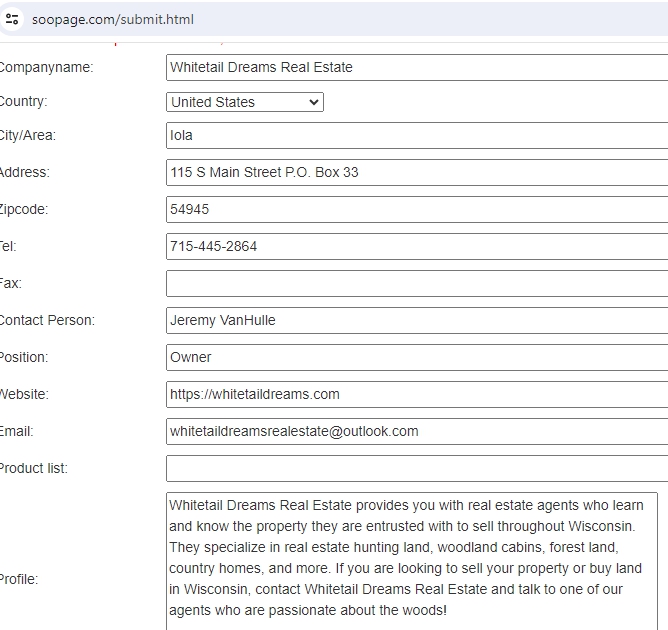Click inside the Profile description text area
Image resolution: width=668 pixels, height=630 pixels.
click(412, 560)
